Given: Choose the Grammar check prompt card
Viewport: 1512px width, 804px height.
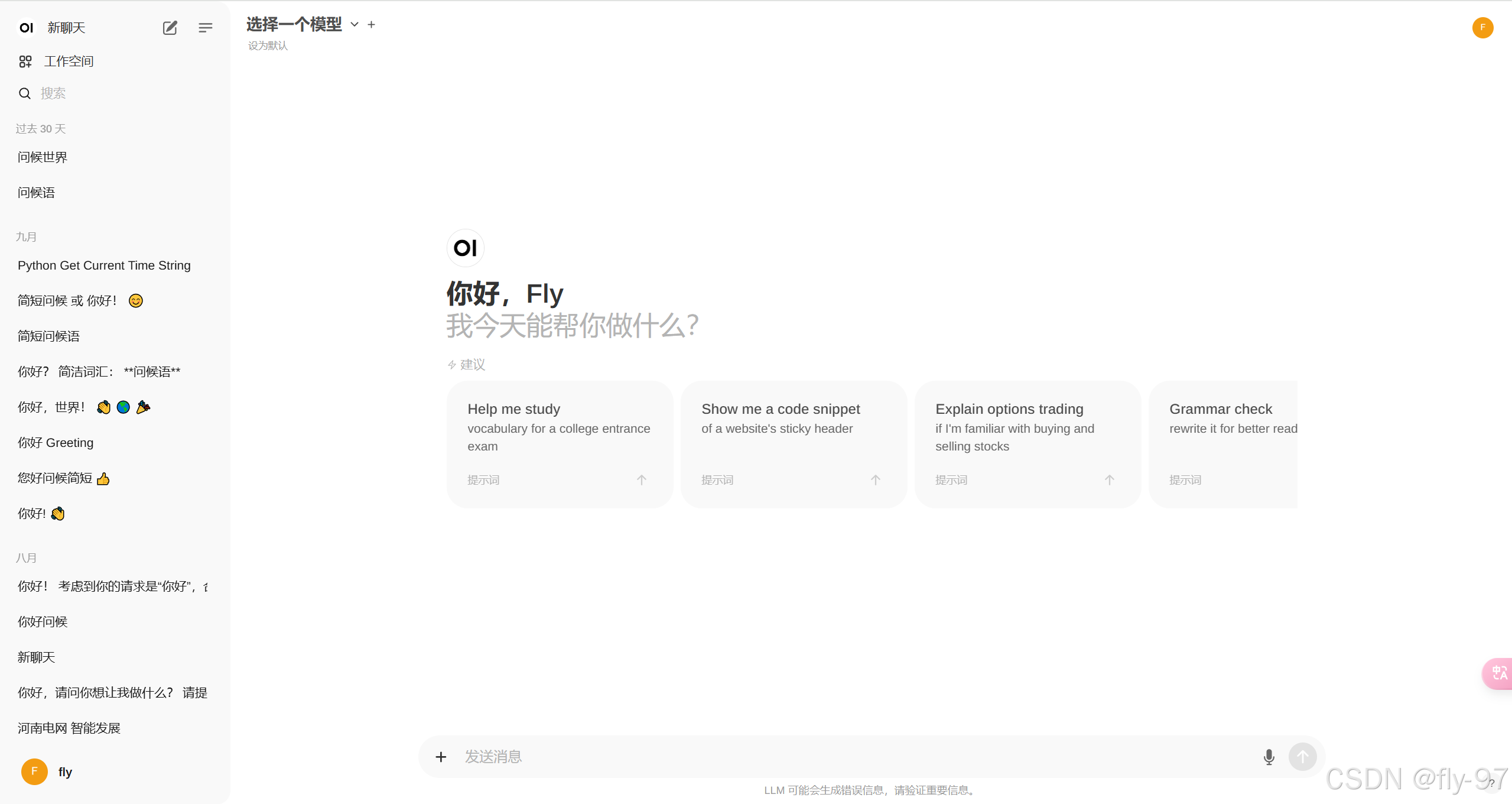Looking at the screenshot, I should tap(1223, 443).
